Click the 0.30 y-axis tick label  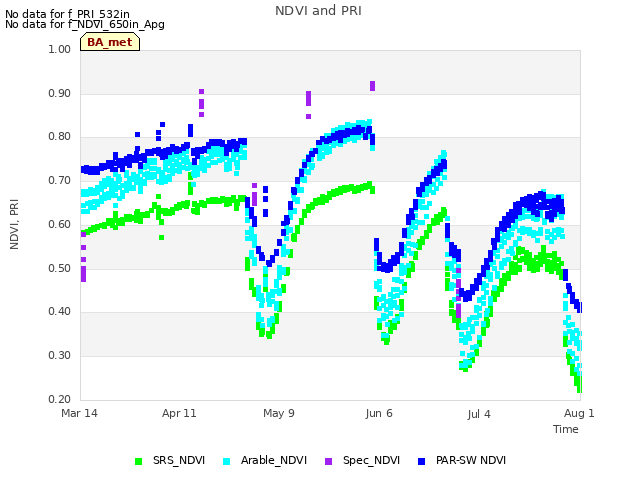[x=60, y=356]
